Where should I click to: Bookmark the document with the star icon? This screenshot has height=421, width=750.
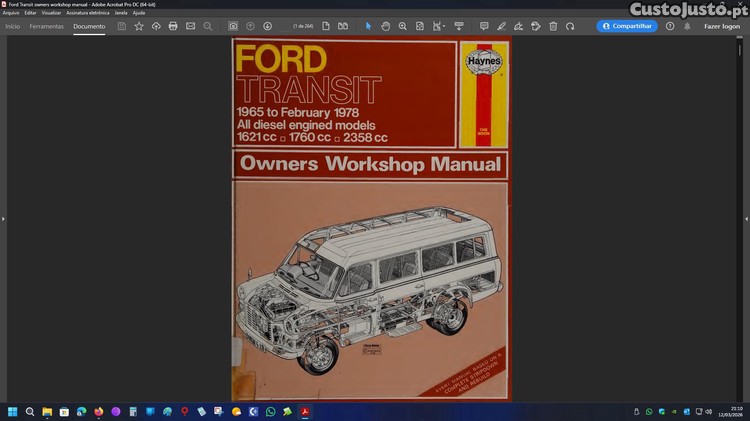tap(139, 26)
